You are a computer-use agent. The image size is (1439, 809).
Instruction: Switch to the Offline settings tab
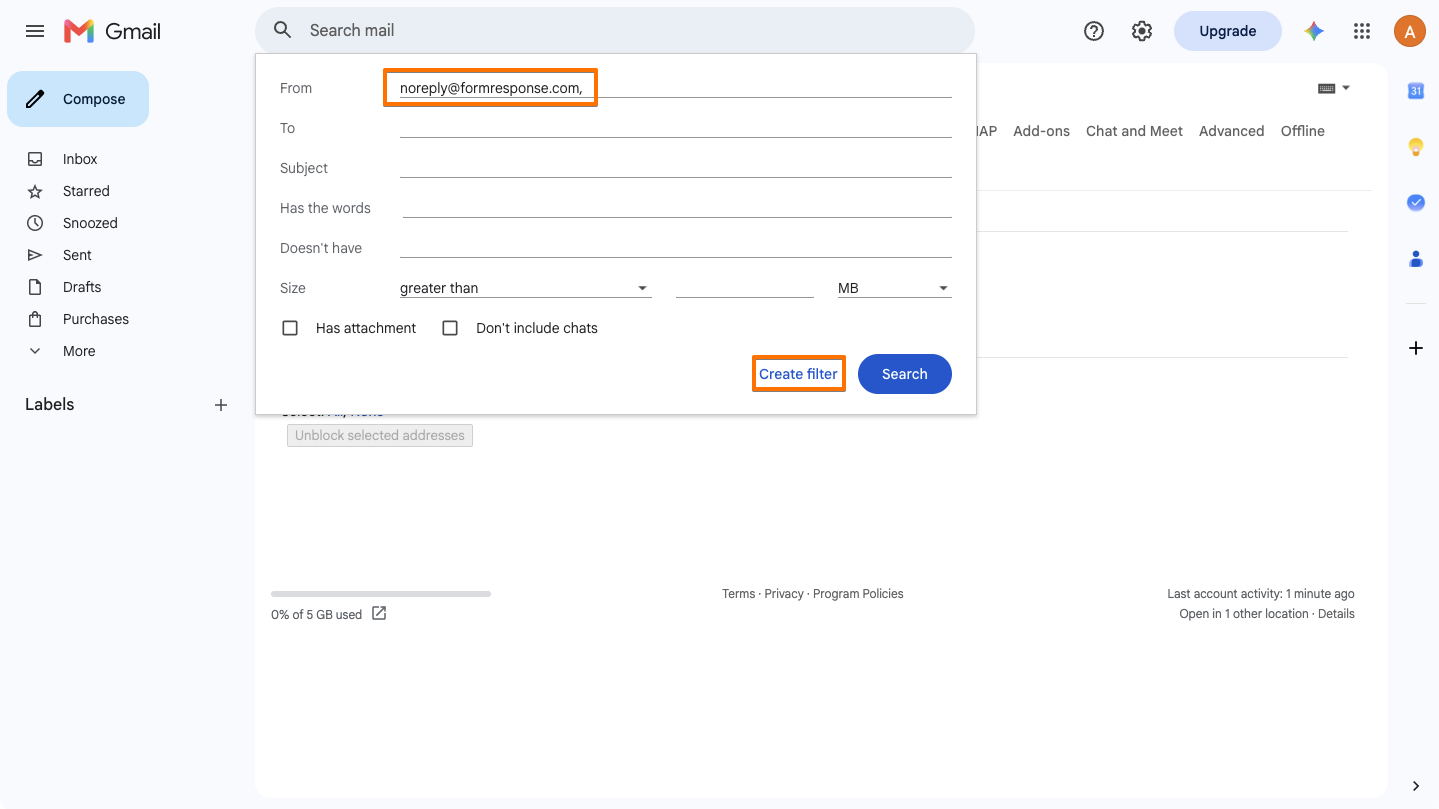[1302, 131]
